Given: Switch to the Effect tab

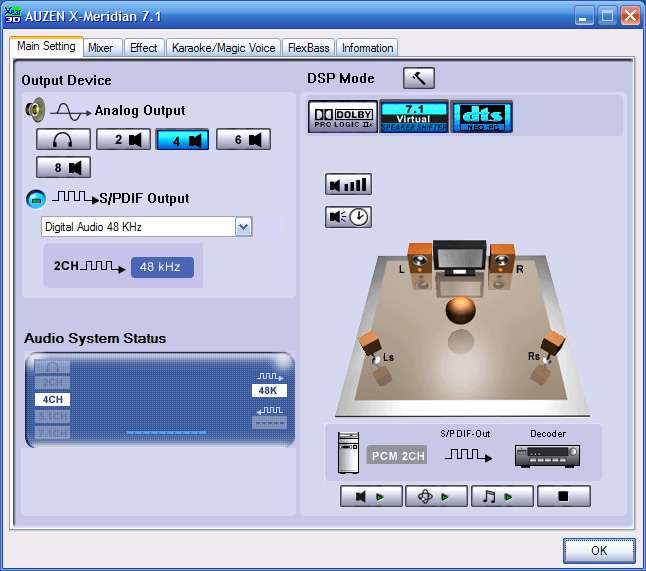Looking at the screenshot, I should click(143, 48).
